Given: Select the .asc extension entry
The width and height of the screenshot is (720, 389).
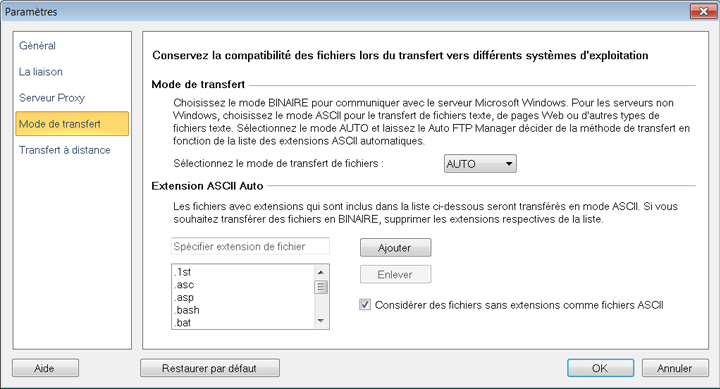Looking at the screenshot, I should click(x=243, y=285).
